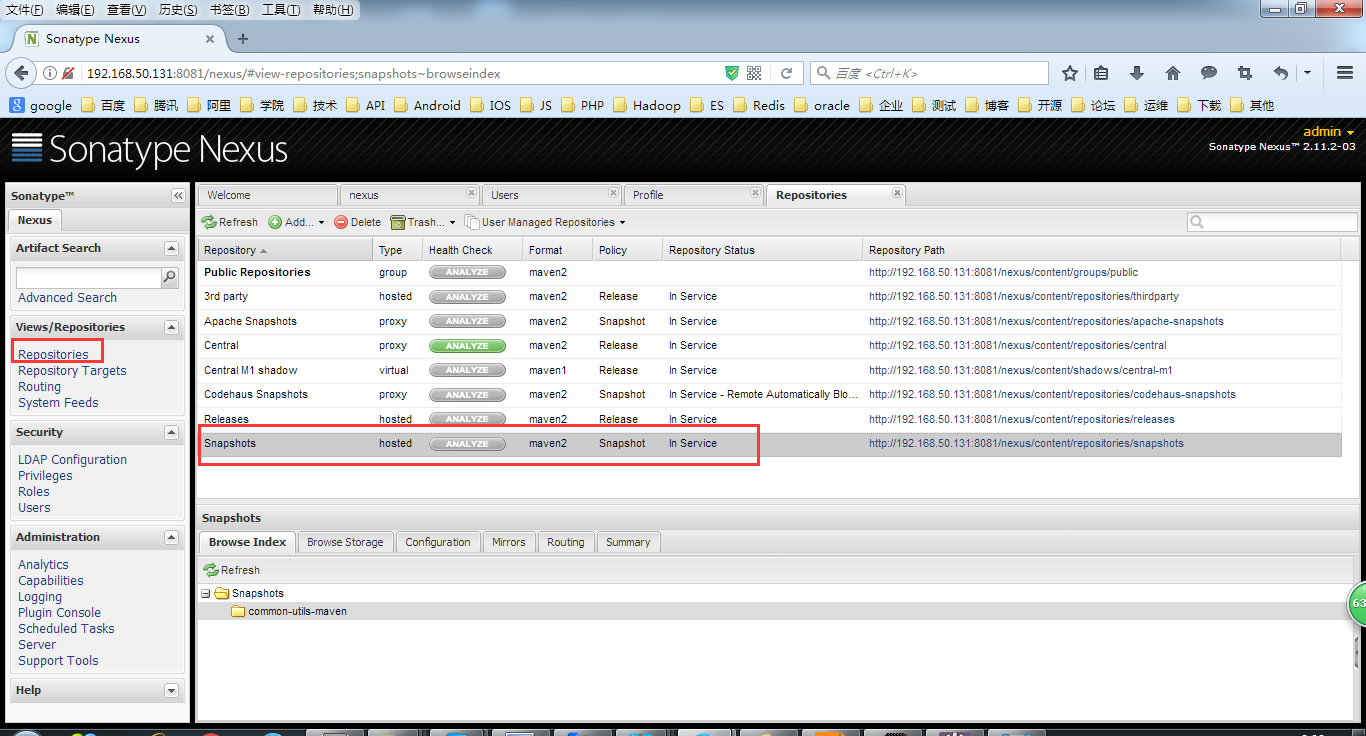Click the repository filter search box
Screen dimensions: 1366x736
coord(1273,222)
